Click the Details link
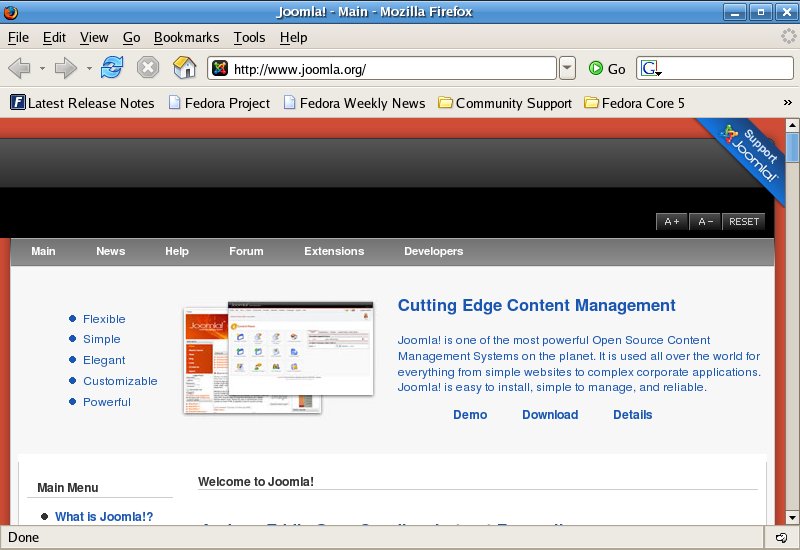Viewport: 800px width, 550px height. (633, 415)
